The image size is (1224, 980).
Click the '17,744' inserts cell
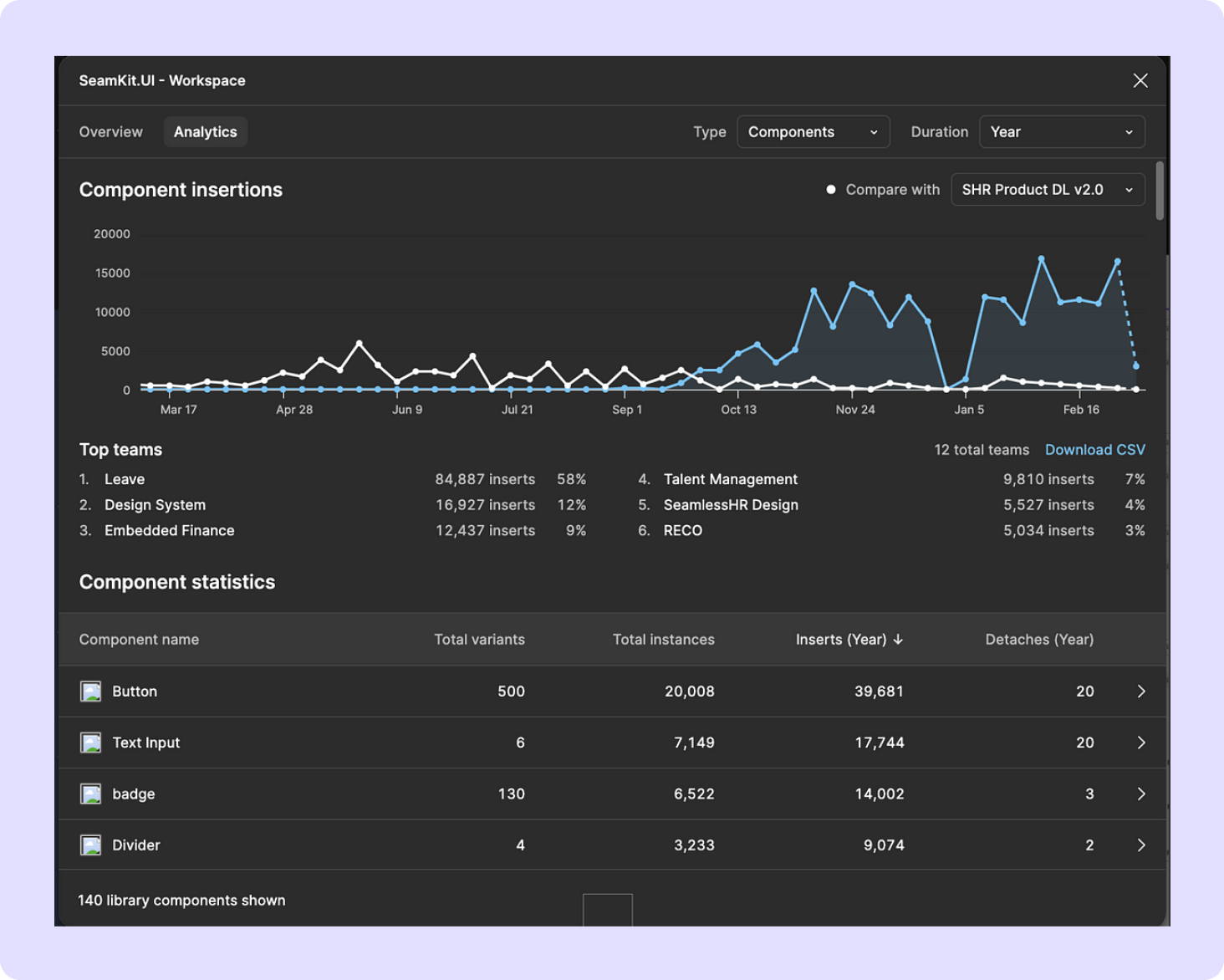[880, 743]
